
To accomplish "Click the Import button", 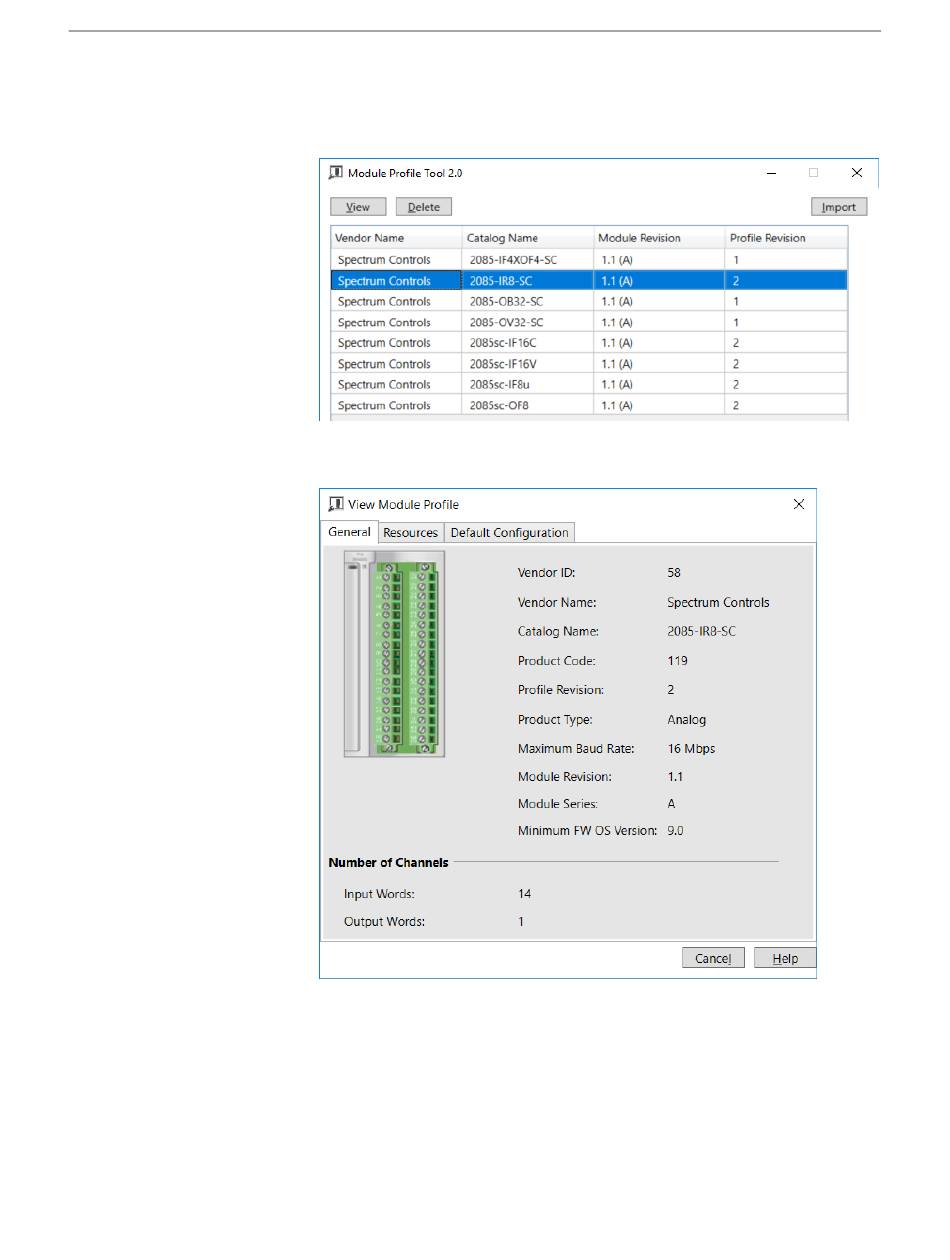I will point(838,207).
